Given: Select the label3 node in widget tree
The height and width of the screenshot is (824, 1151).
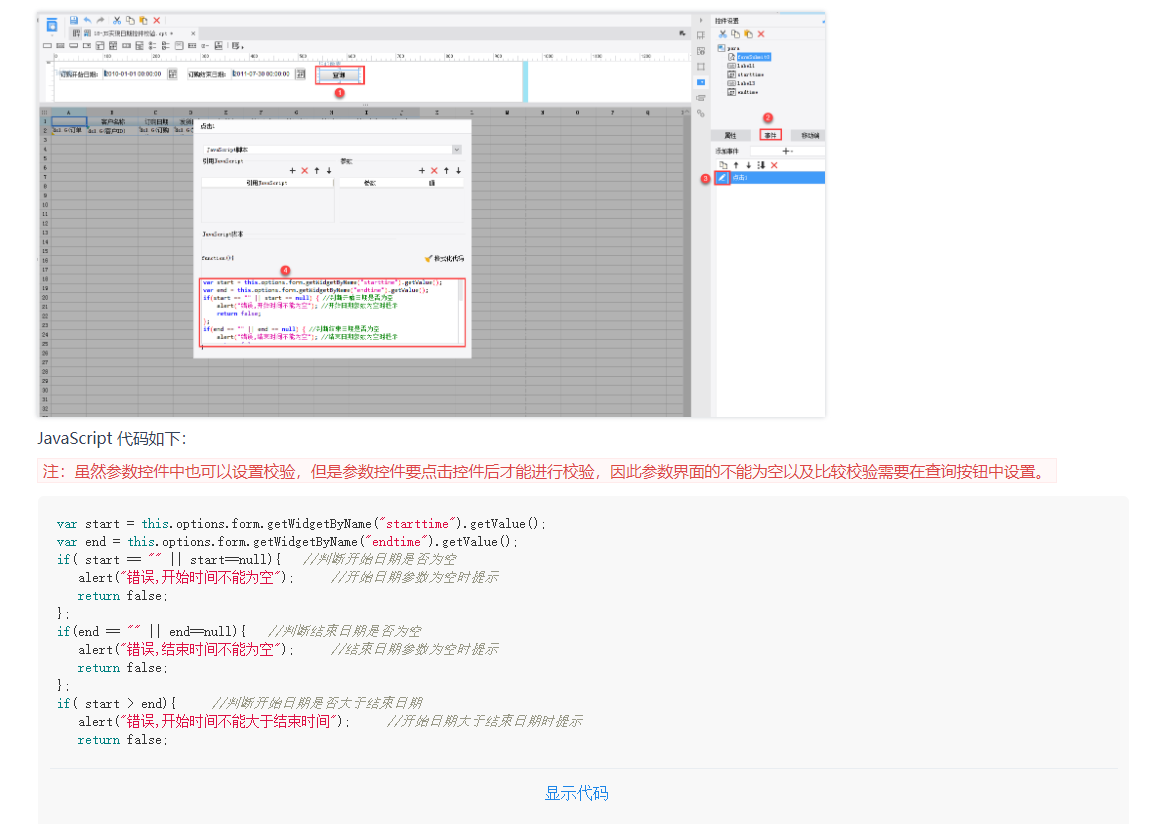Looking at the screenshot, I should click(x=741, y=83).
